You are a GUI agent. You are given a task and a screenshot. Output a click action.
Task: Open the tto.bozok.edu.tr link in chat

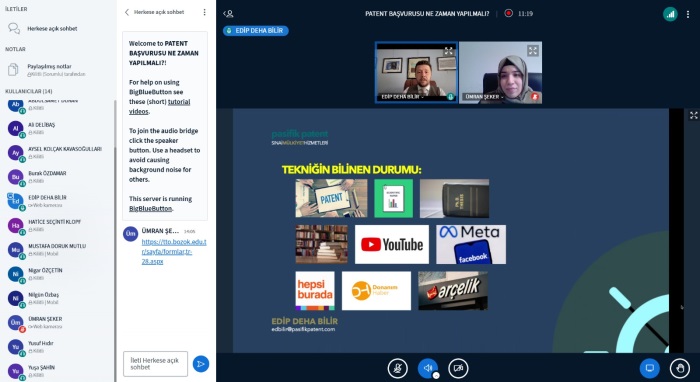click(x=174, y=252)
